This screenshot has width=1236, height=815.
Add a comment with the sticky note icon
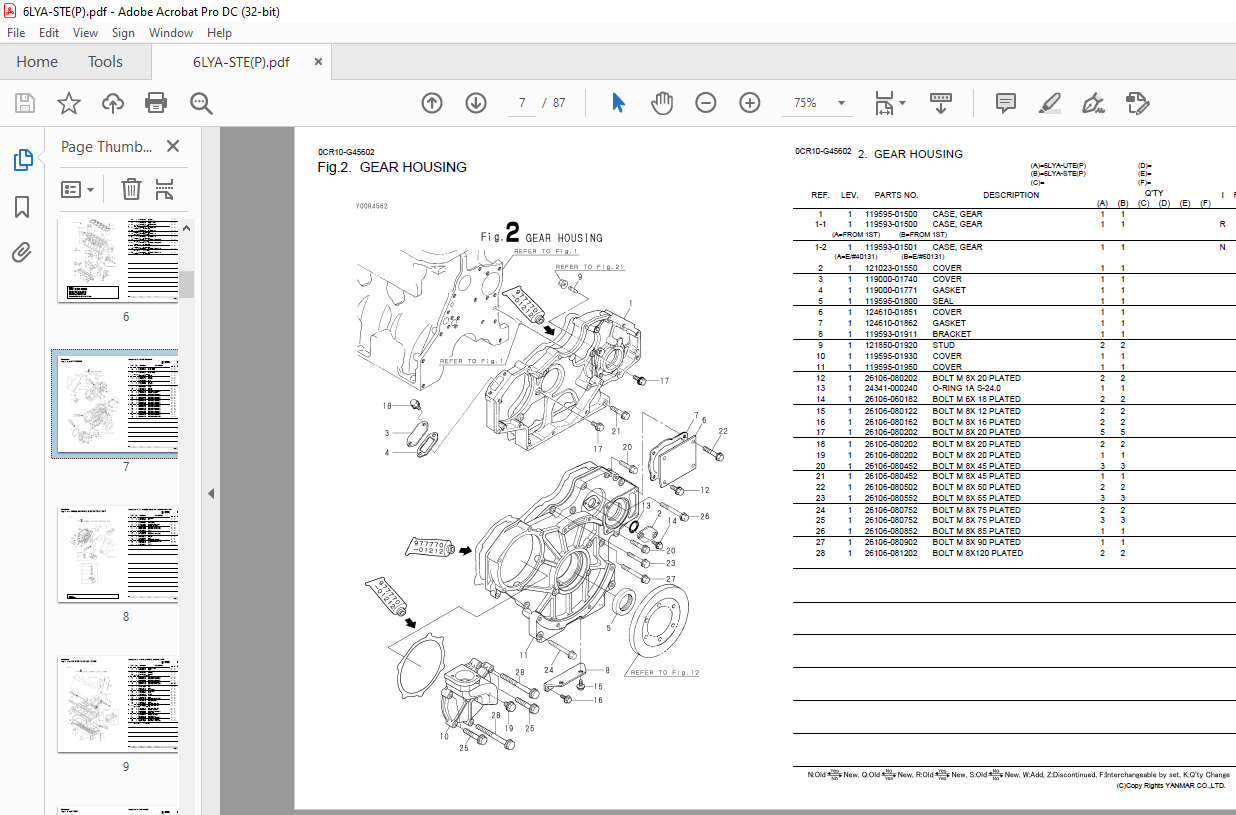(1006, 103)
